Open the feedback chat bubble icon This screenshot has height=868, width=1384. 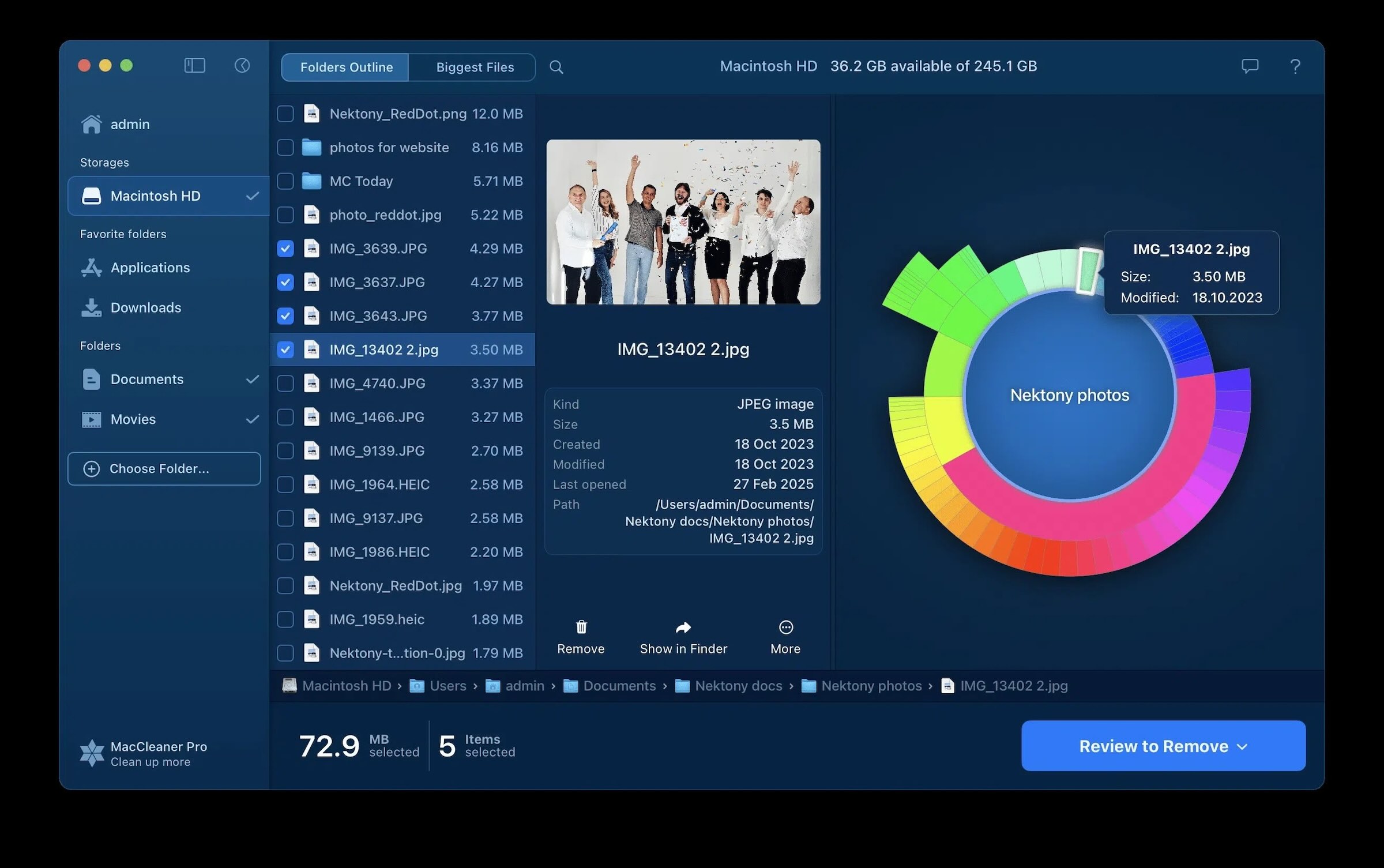[x=1250, y=66]
